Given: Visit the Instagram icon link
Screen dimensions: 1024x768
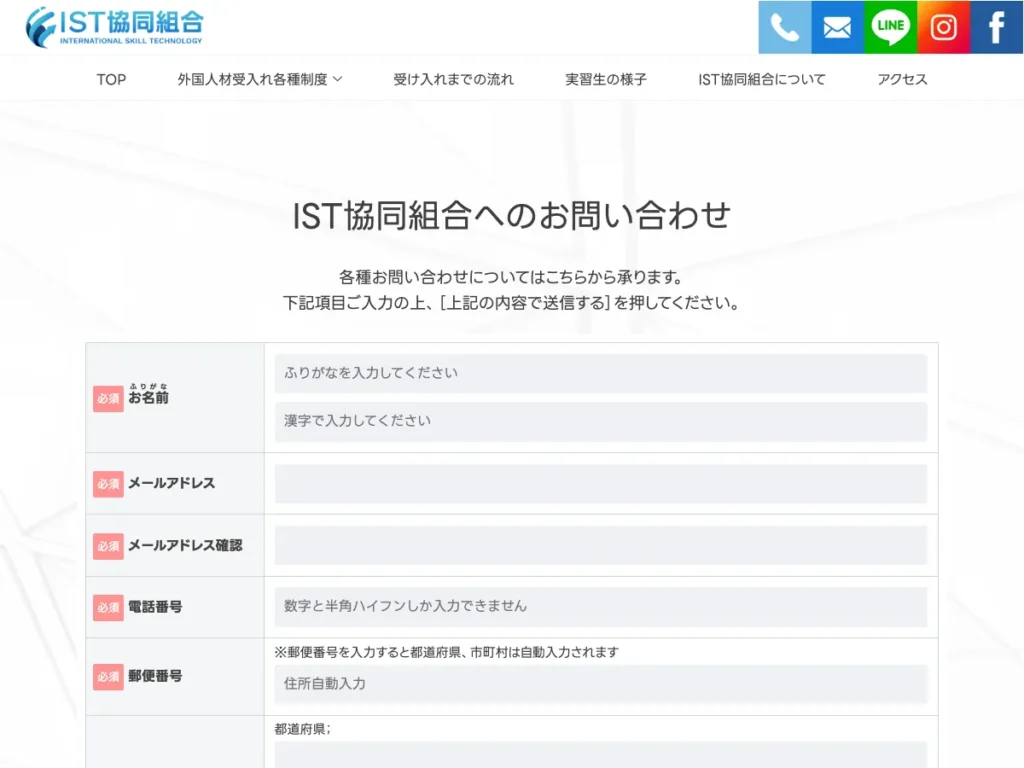Looking at the screenshot, I should click(944, 27).
